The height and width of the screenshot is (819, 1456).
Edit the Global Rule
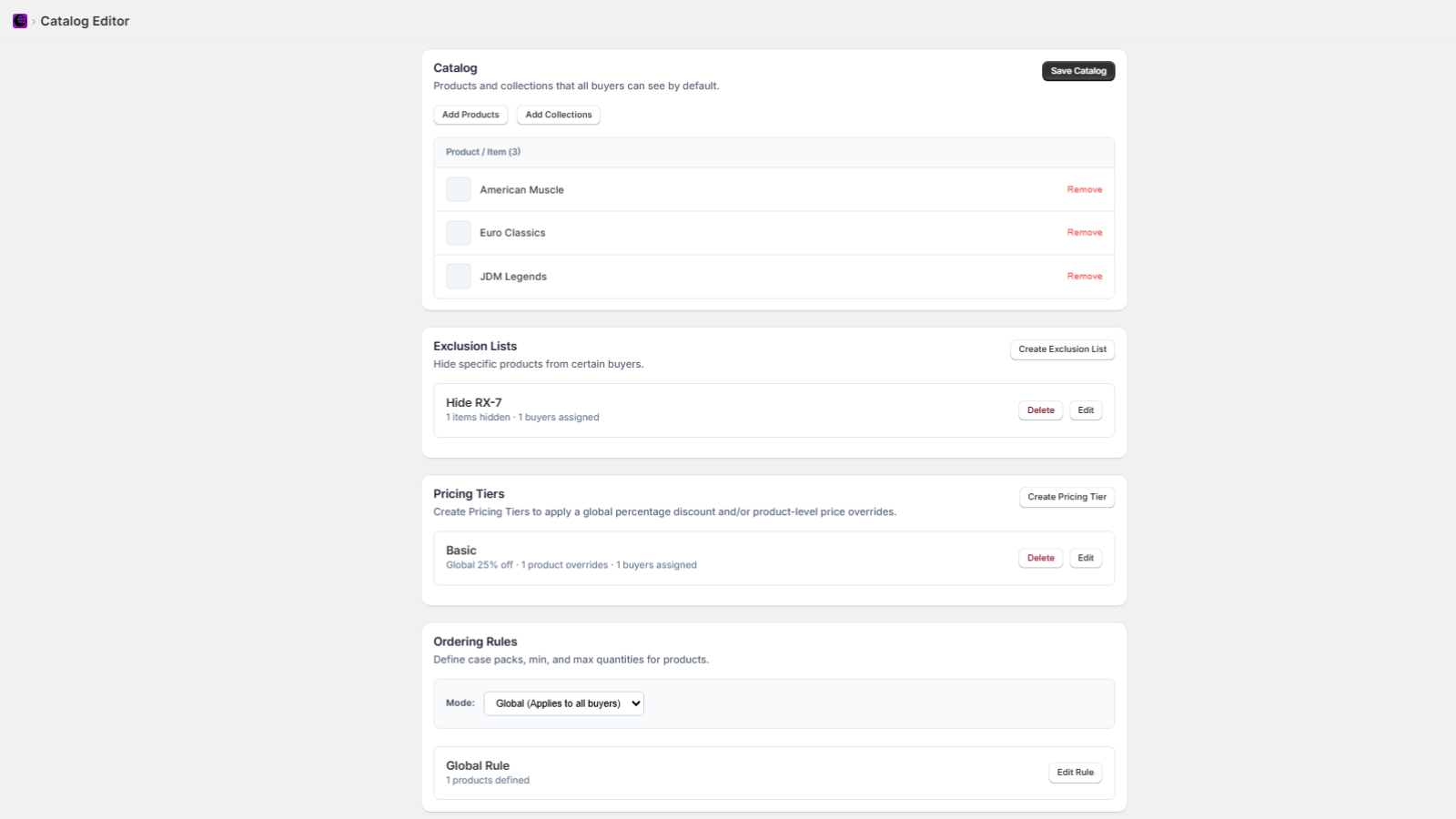pos(1075,773)
